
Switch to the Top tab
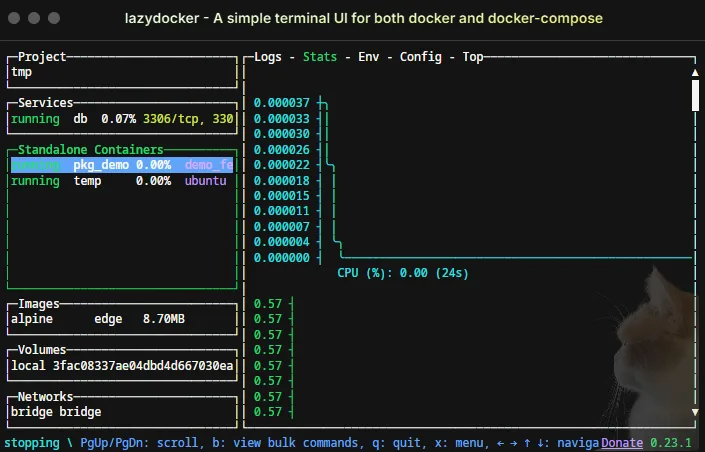coord(473,57)
